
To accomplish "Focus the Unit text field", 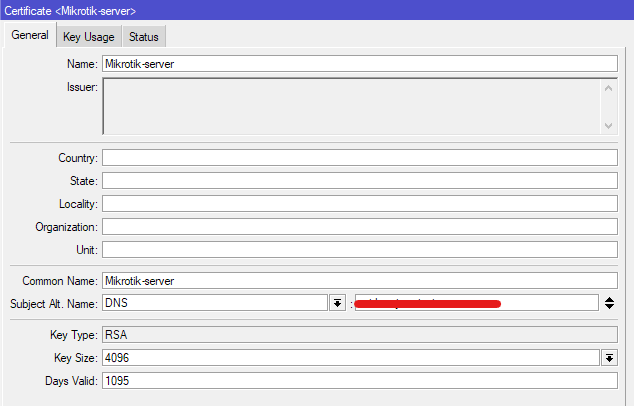I will pos(359,249).
